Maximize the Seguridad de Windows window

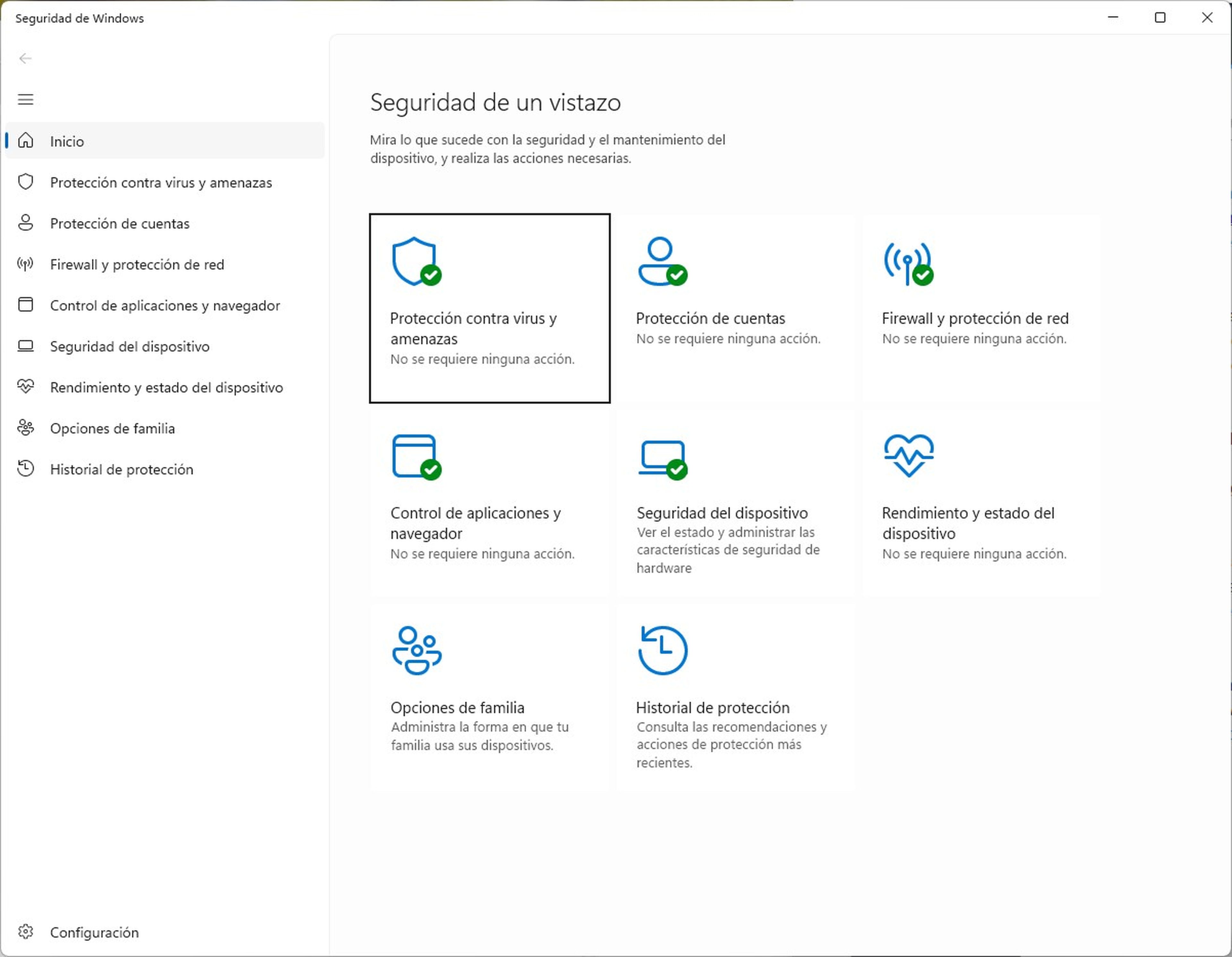tap(1160, 18)
